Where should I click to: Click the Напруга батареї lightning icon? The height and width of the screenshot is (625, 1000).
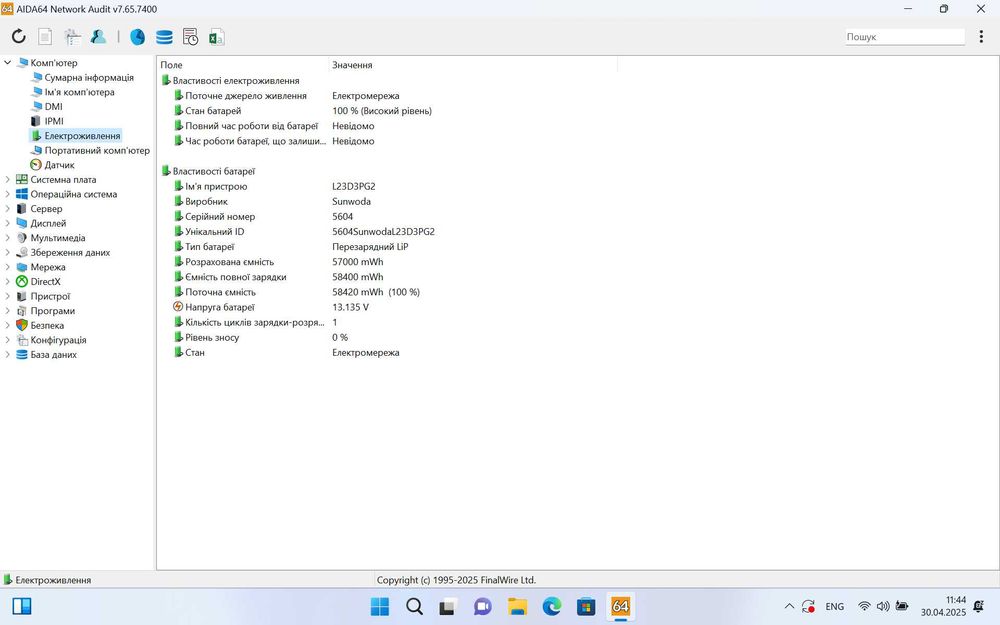click(178, 307)
